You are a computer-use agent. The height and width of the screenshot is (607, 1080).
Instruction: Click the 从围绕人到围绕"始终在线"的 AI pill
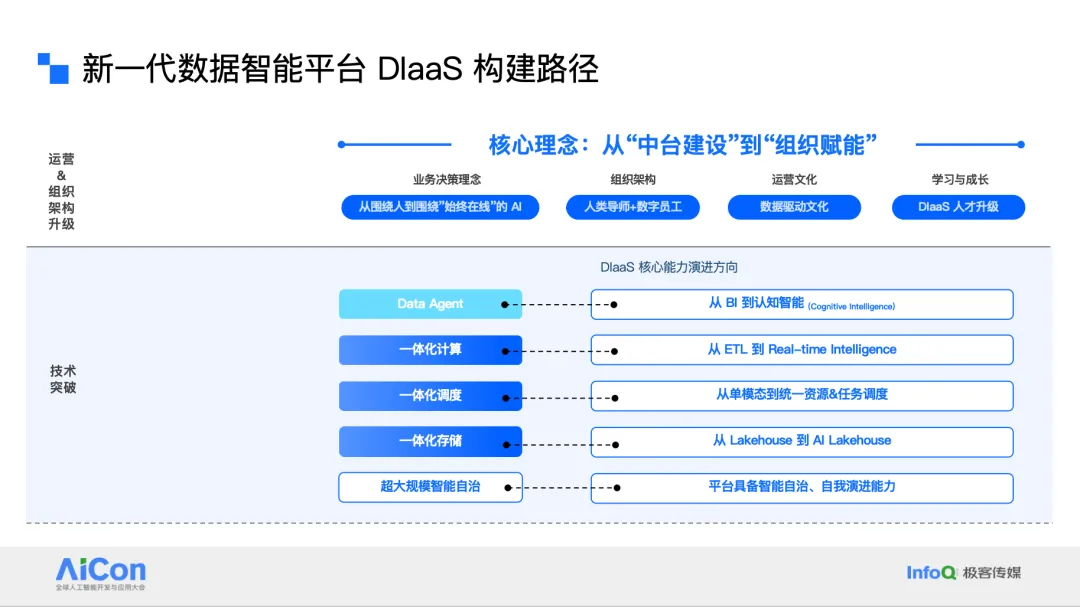coord(440,207)
